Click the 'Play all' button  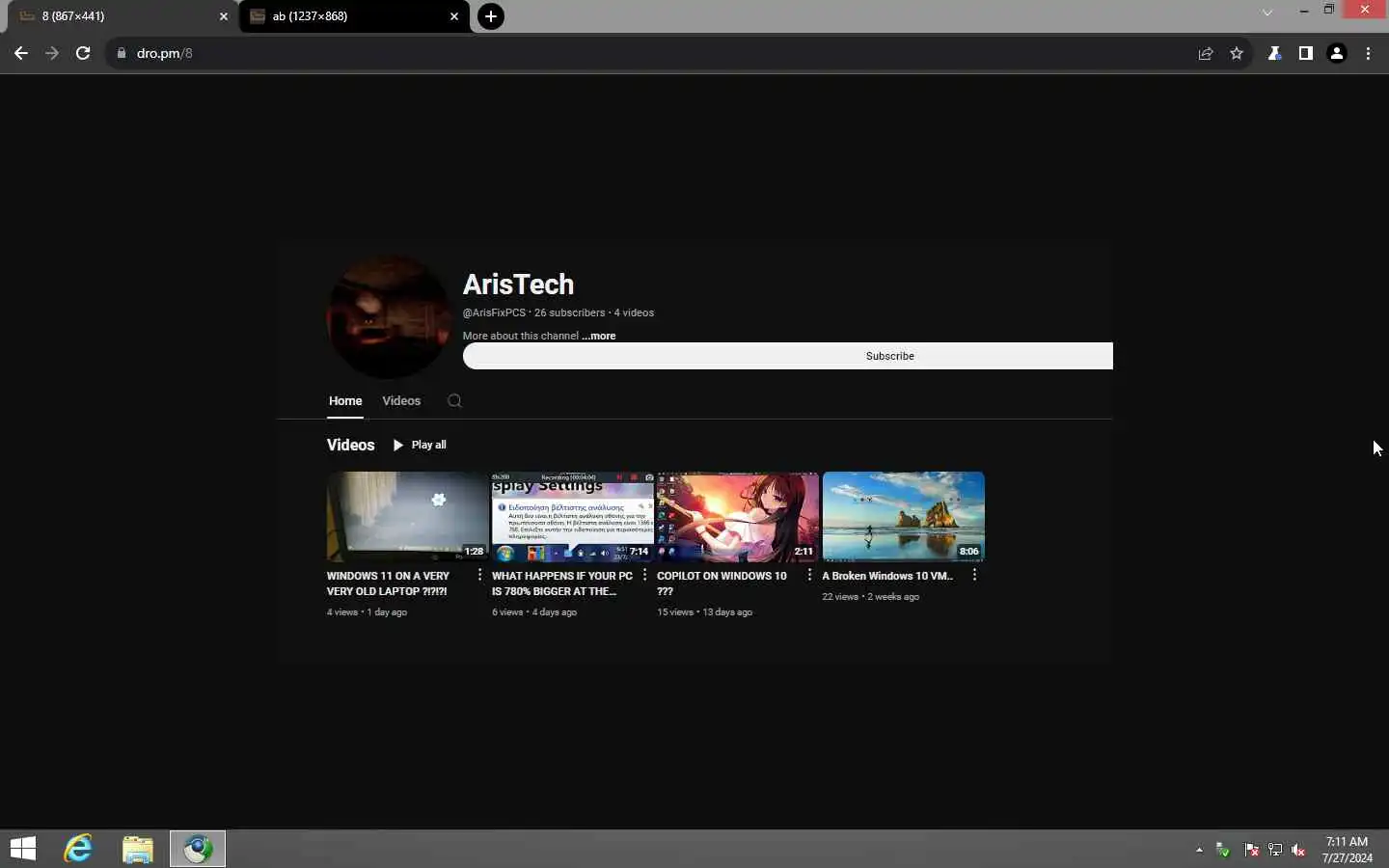pyautogui.click(x=420, y=445)
